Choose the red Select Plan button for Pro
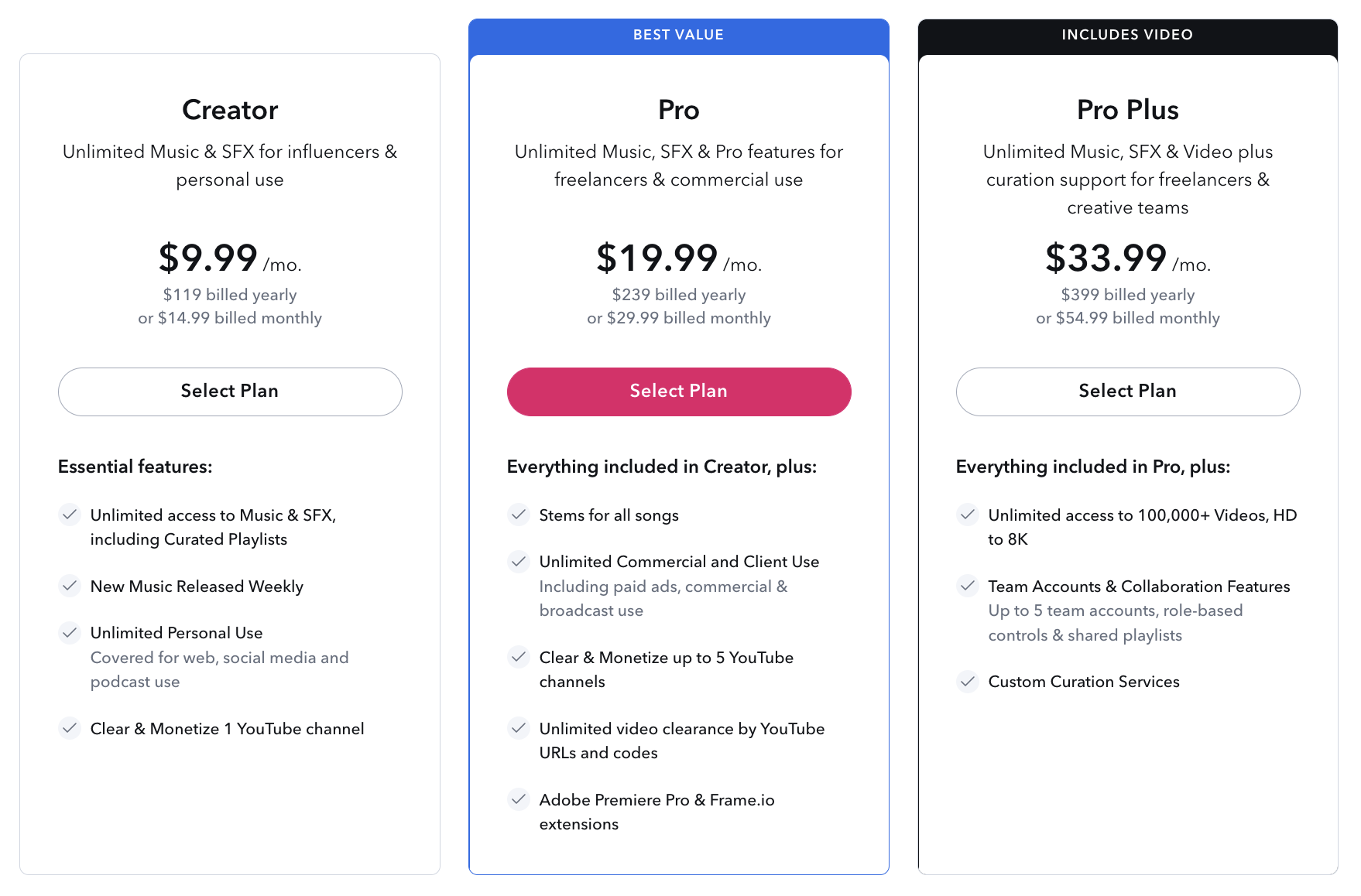Viewport: 1361px width, 896px height. click(x=679, y=392)
